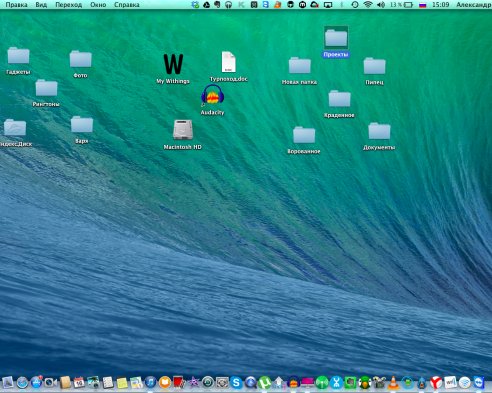
Task: Select the Турпоход.doc document
Action: 229,66
